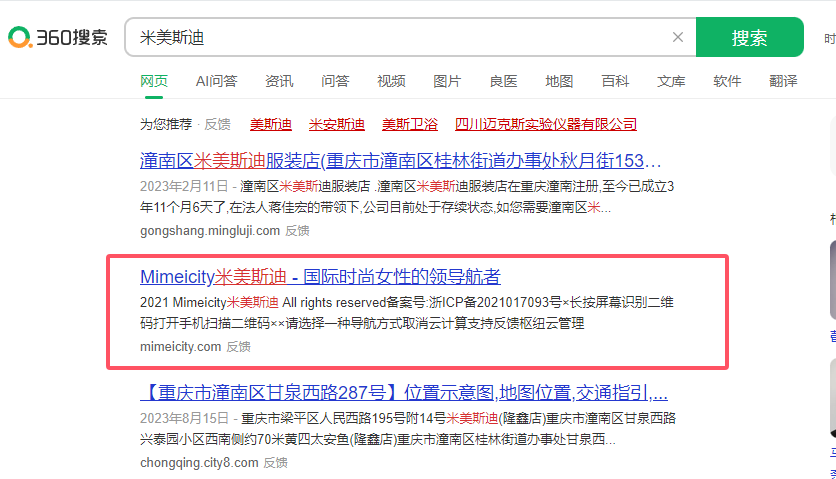Click 反馈 beside chongqing.city8.com
This screenshot has height=479, width=836.
(276, 462)
